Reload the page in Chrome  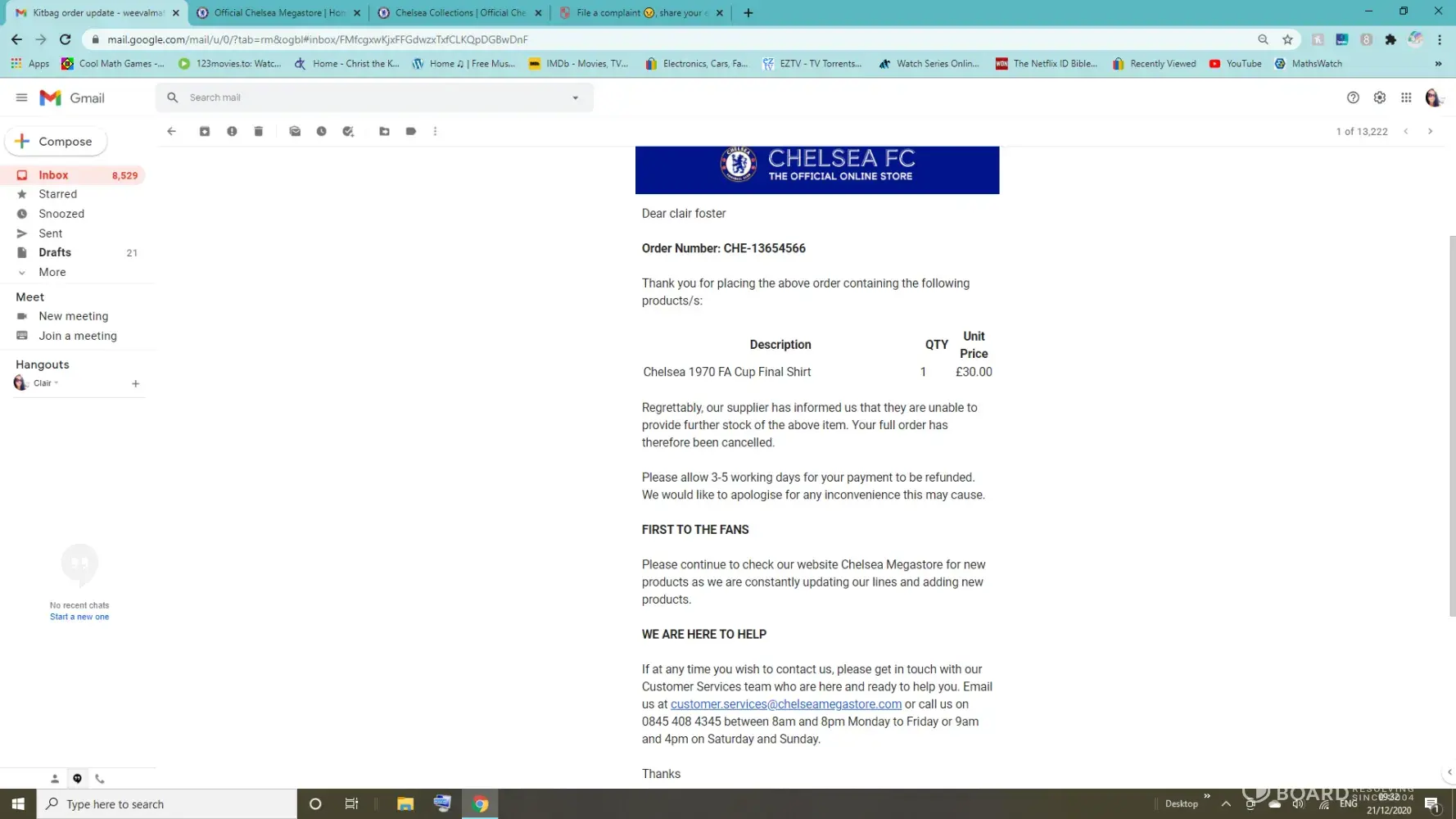point(66,39)
